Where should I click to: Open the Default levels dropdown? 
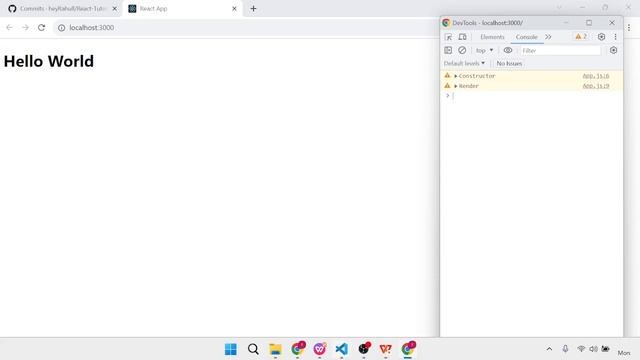(464, 64)
